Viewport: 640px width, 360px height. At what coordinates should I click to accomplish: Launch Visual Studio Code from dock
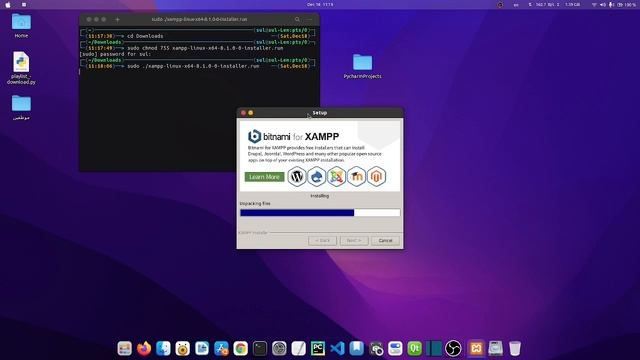[338, 349]
